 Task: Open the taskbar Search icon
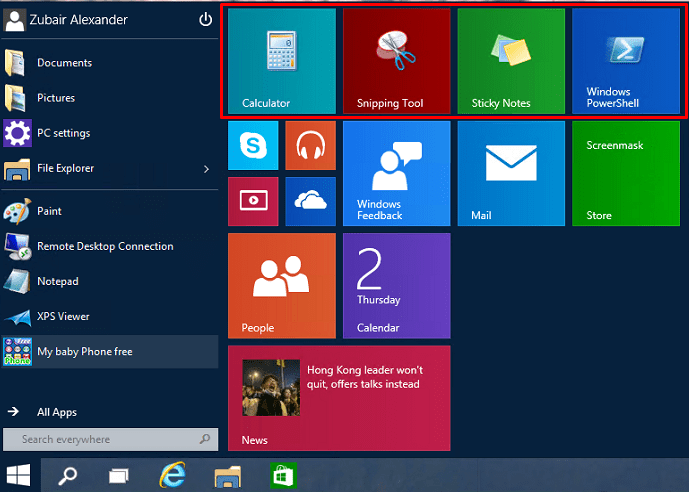68,475
